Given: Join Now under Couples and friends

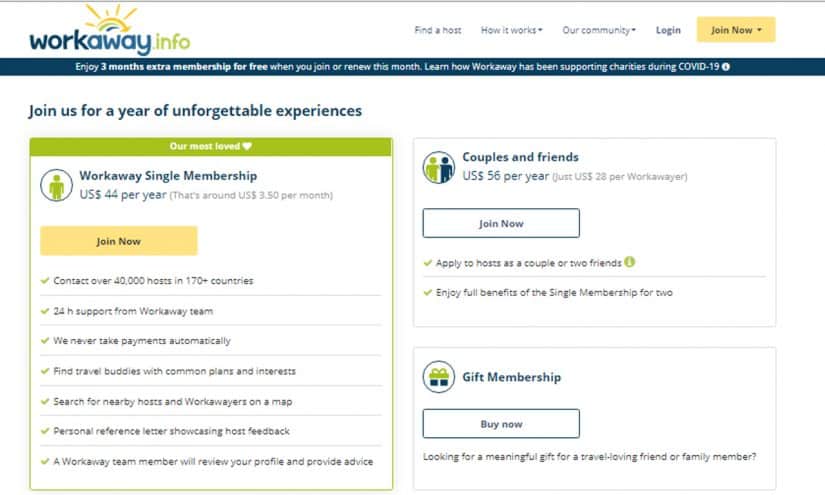Looking at the screenshot, I should [501, 223].
